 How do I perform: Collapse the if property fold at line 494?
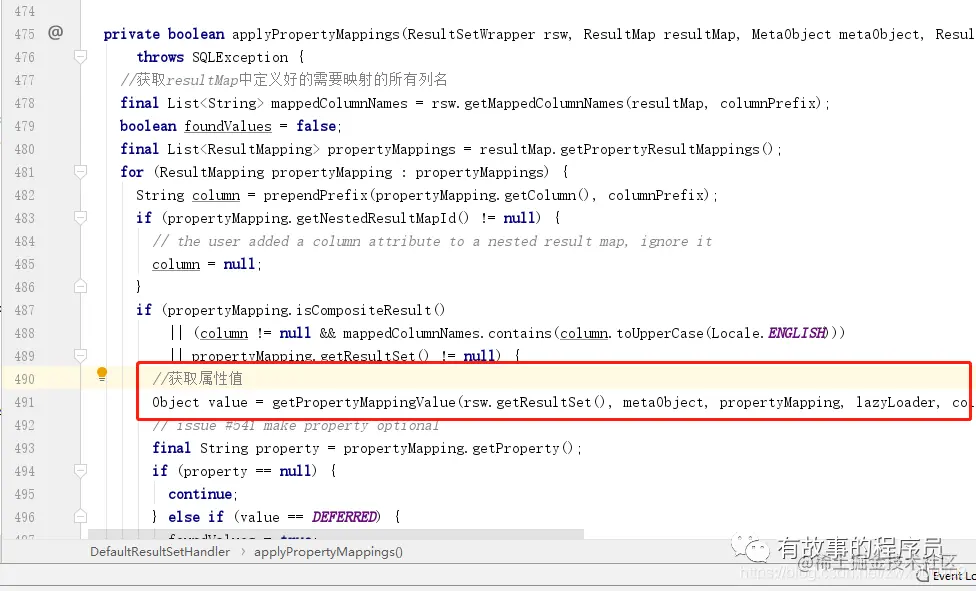pos(80,471)
